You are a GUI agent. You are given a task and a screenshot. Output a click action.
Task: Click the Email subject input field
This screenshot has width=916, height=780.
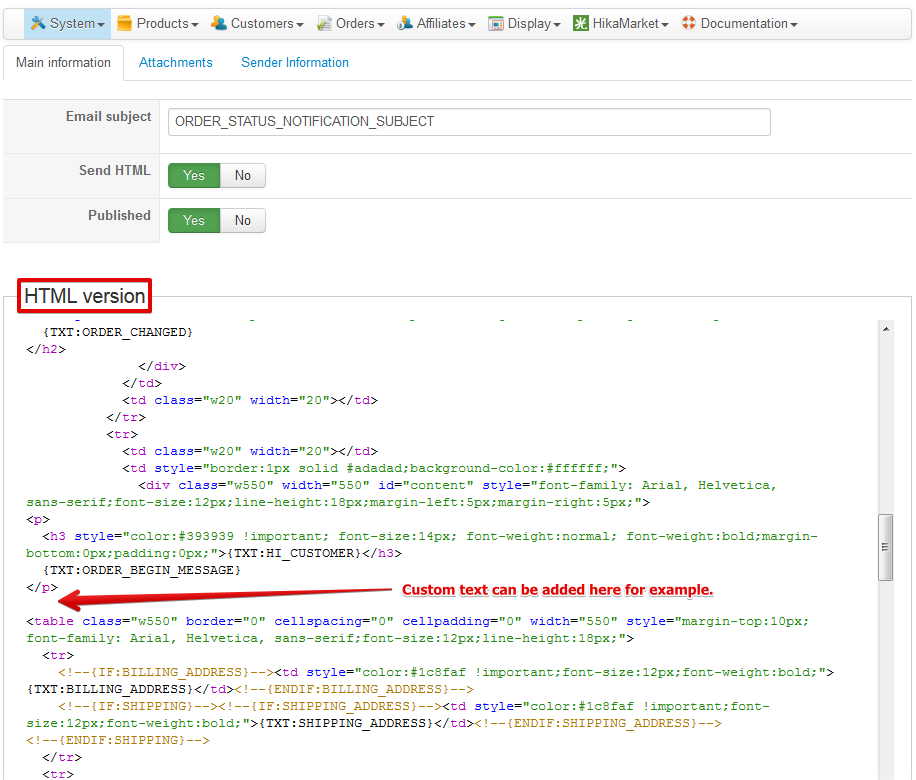(x=469, y=122)
